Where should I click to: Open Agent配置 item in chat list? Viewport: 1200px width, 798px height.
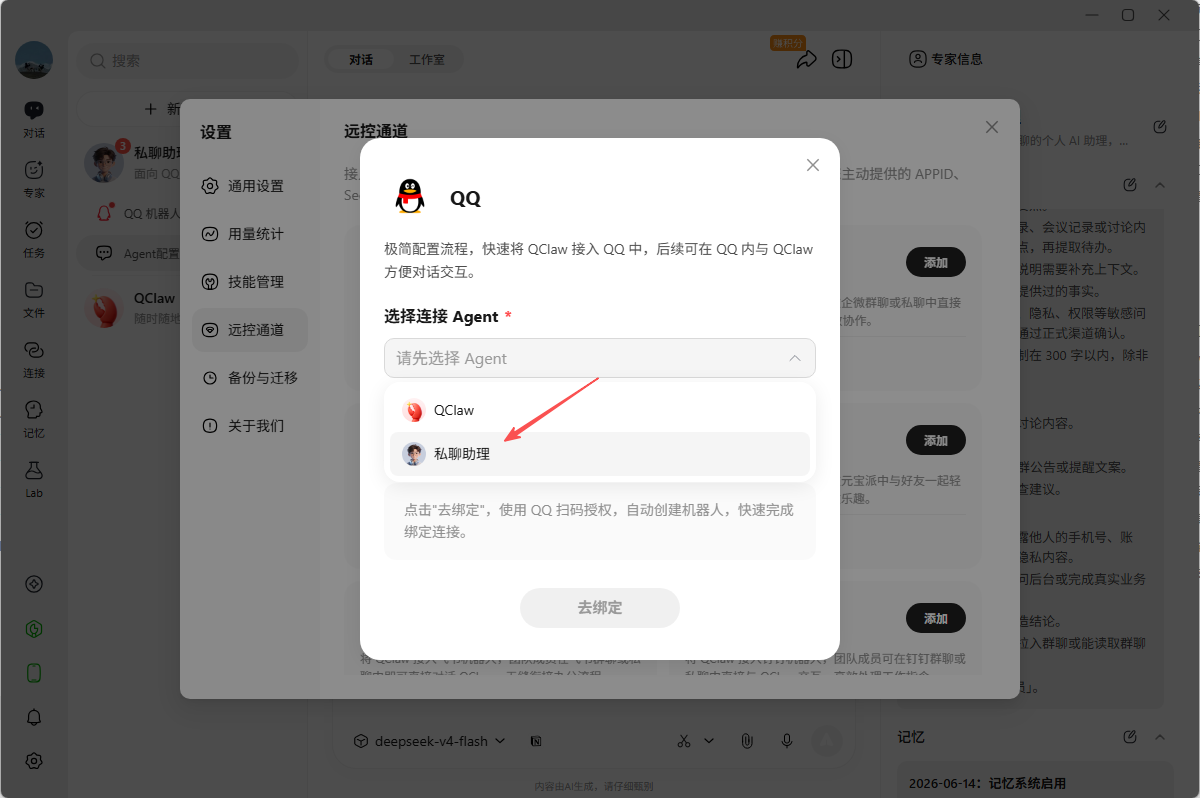click(x=130, y=253)
